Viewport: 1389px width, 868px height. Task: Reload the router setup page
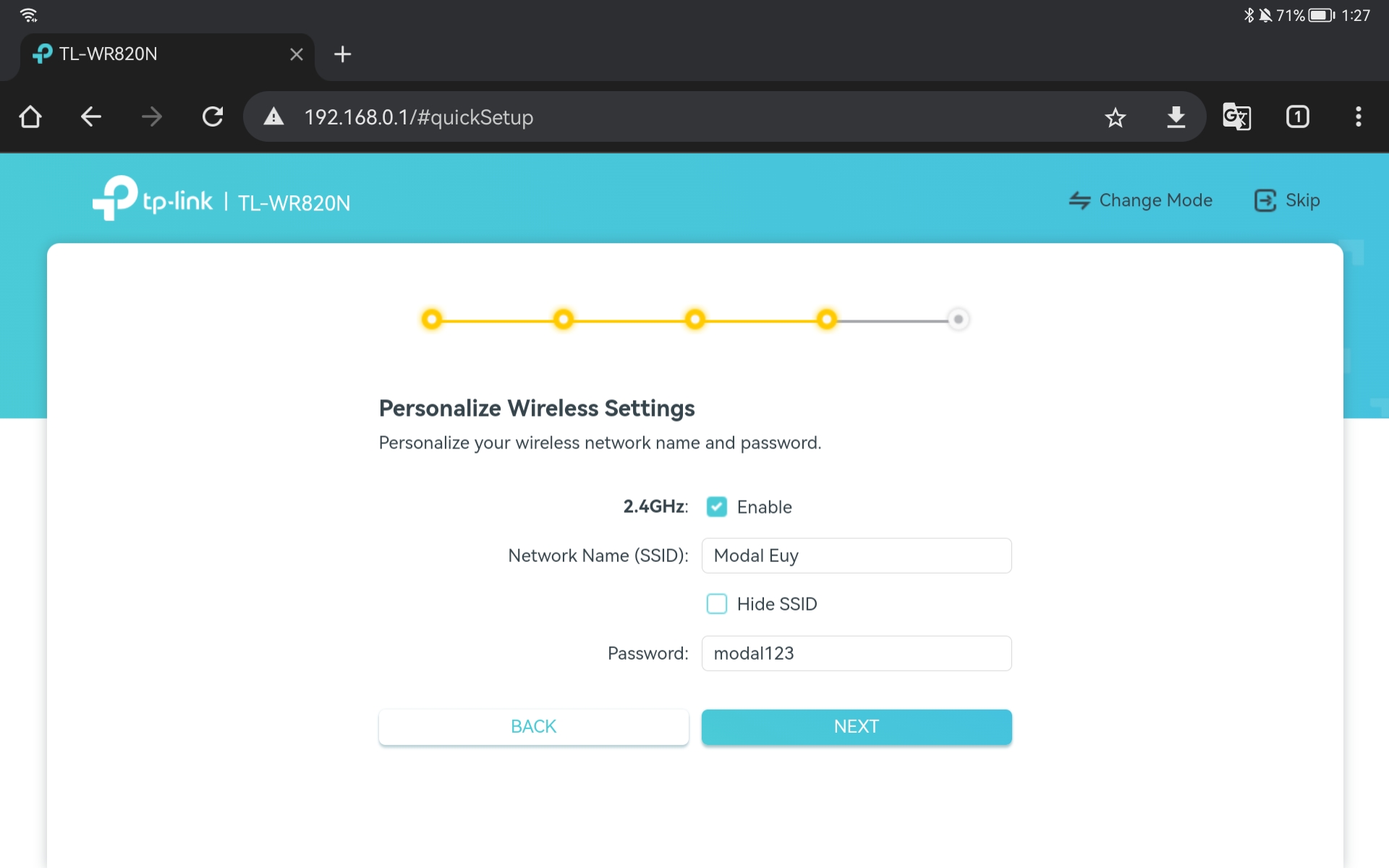point(213,117)
